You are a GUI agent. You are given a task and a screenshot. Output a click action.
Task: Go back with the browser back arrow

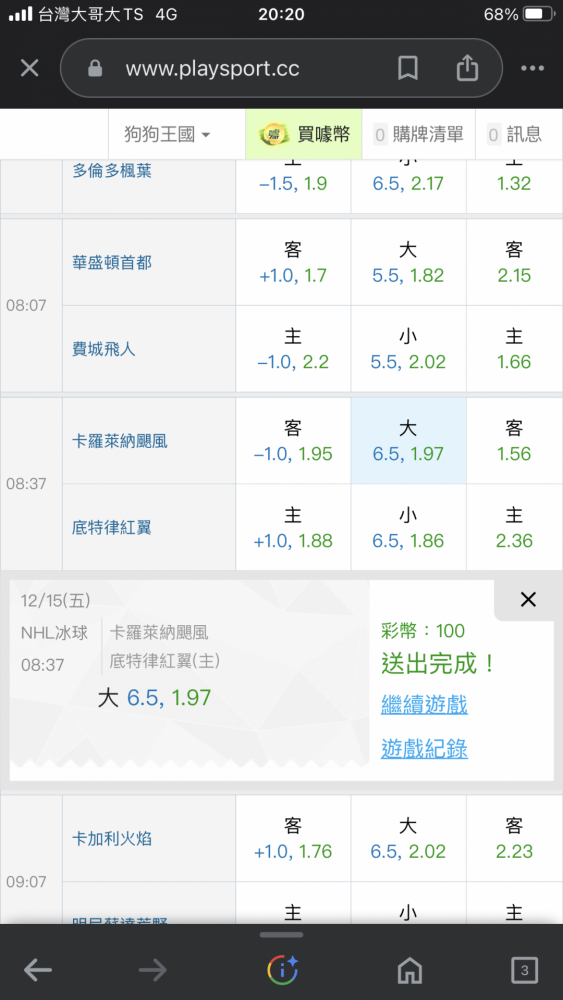click(x=38, y=971)
